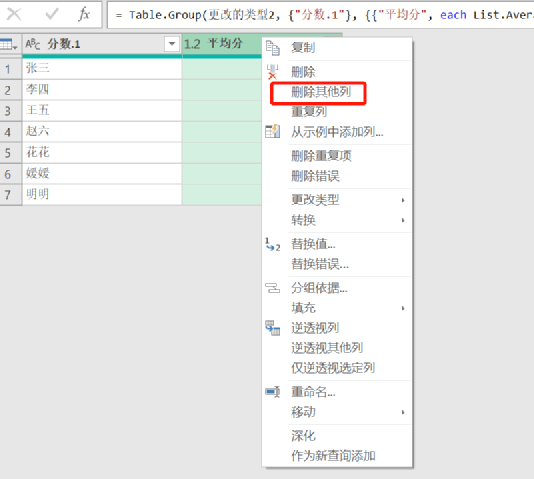This screenshot has width=534, height=479.
Task: Select 删除其他列 in the context menu
Action: 320,92
